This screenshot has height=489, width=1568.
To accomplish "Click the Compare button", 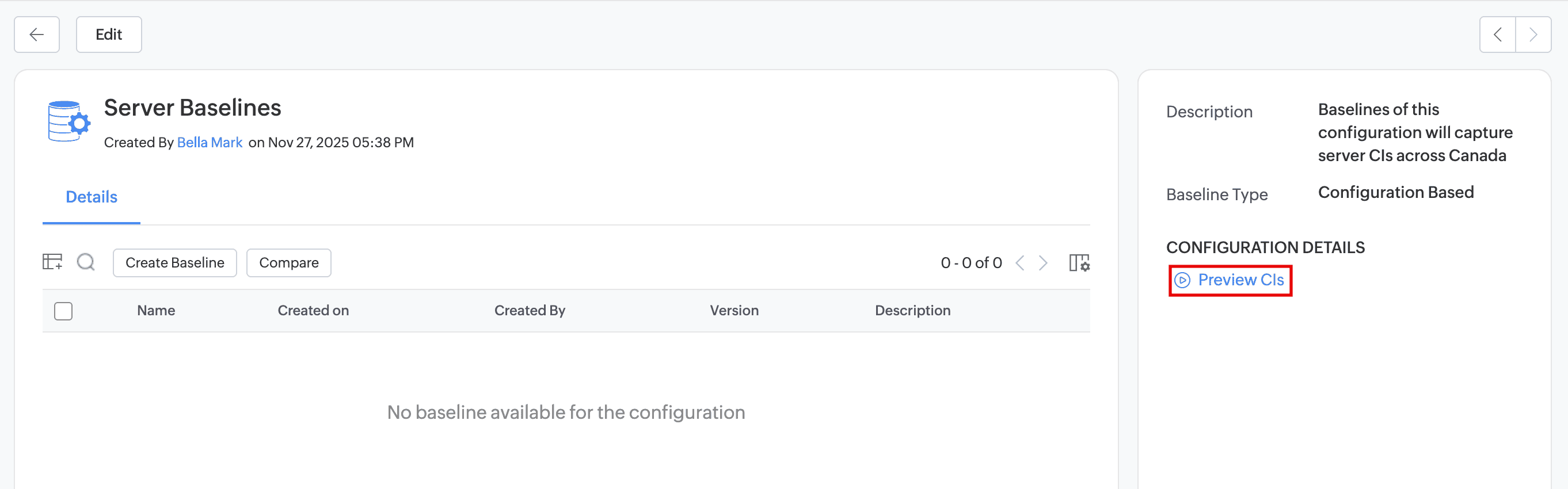I will pyautogui.click(x=288, y=263).
